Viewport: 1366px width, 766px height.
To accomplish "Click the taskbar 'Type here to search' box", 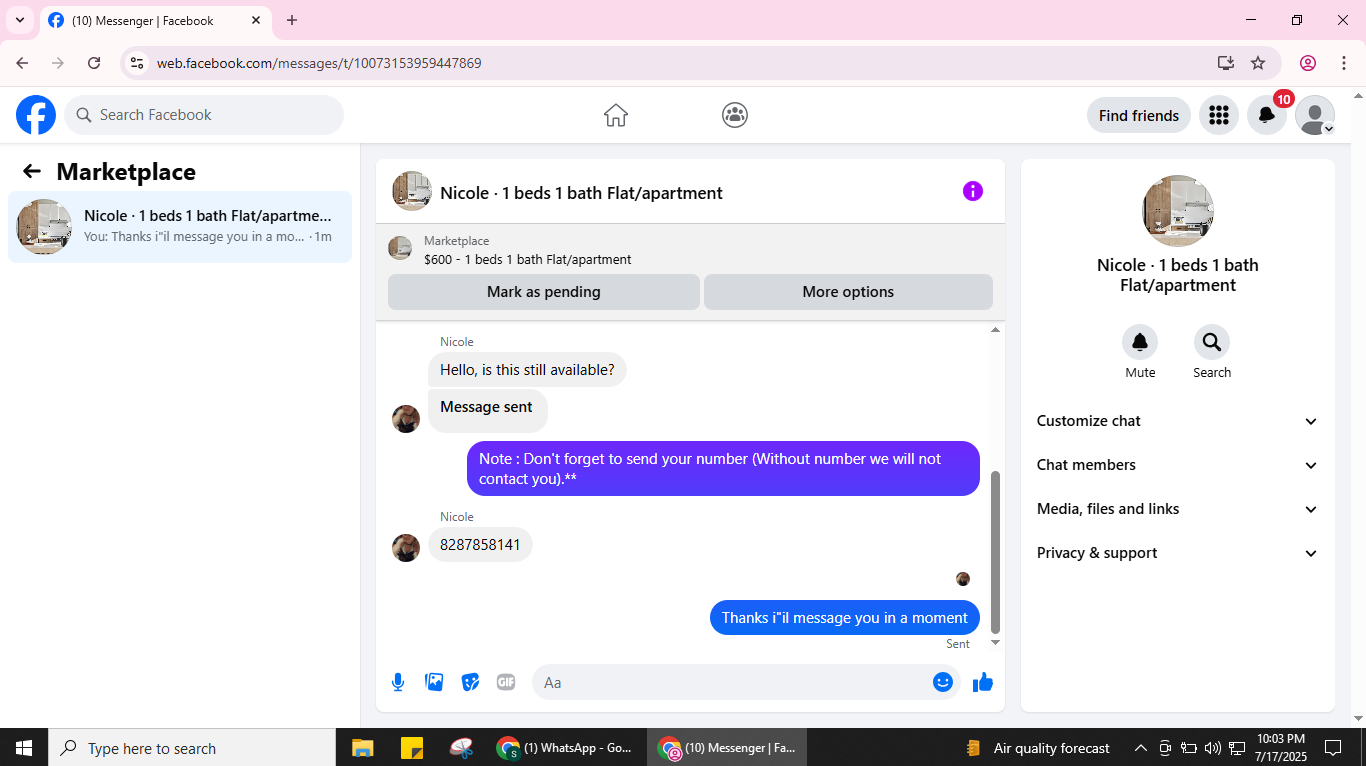I will (x=192, y=748).
